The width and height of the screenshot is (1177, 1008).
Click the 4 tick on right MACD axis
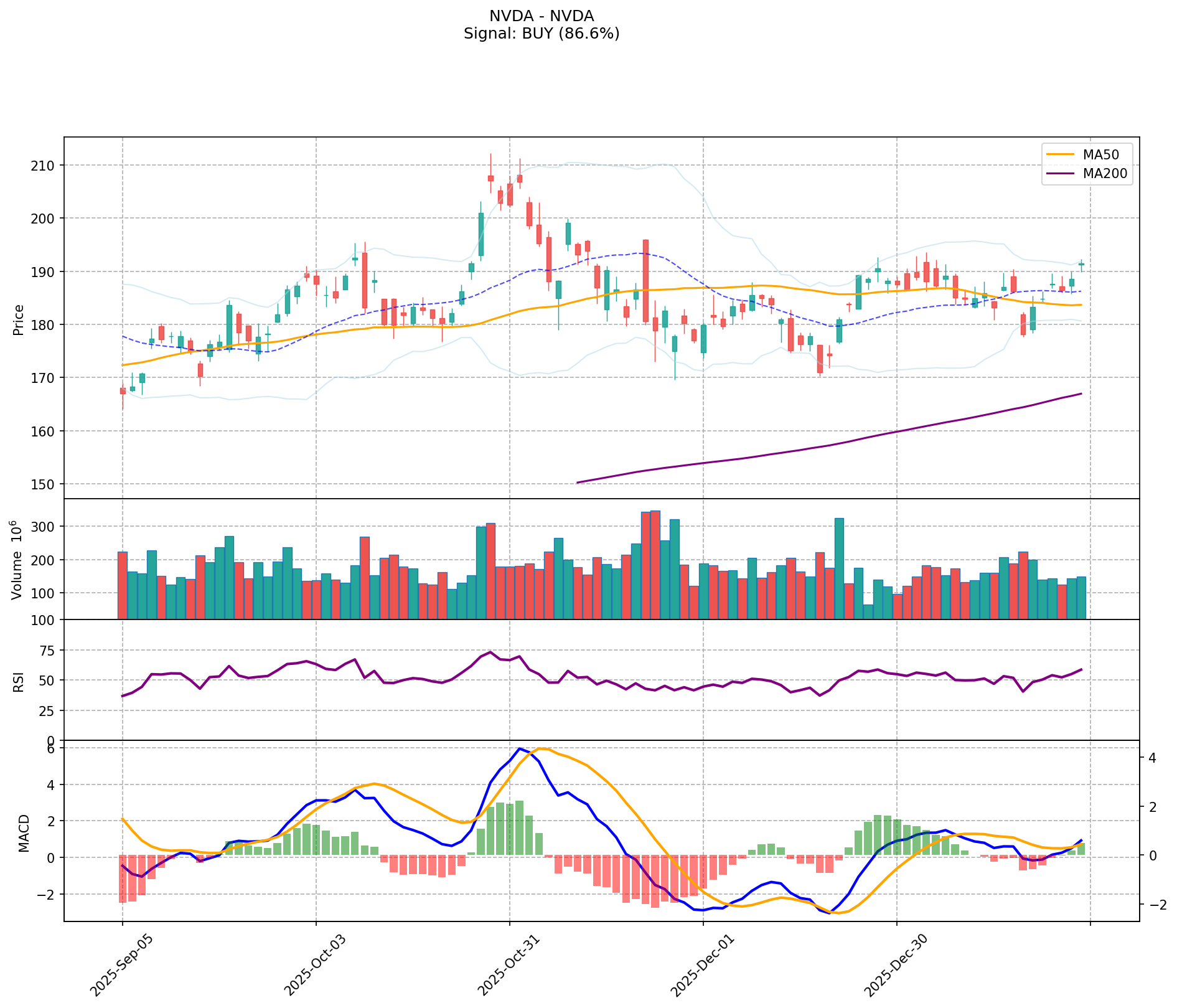coord(1152,758)
